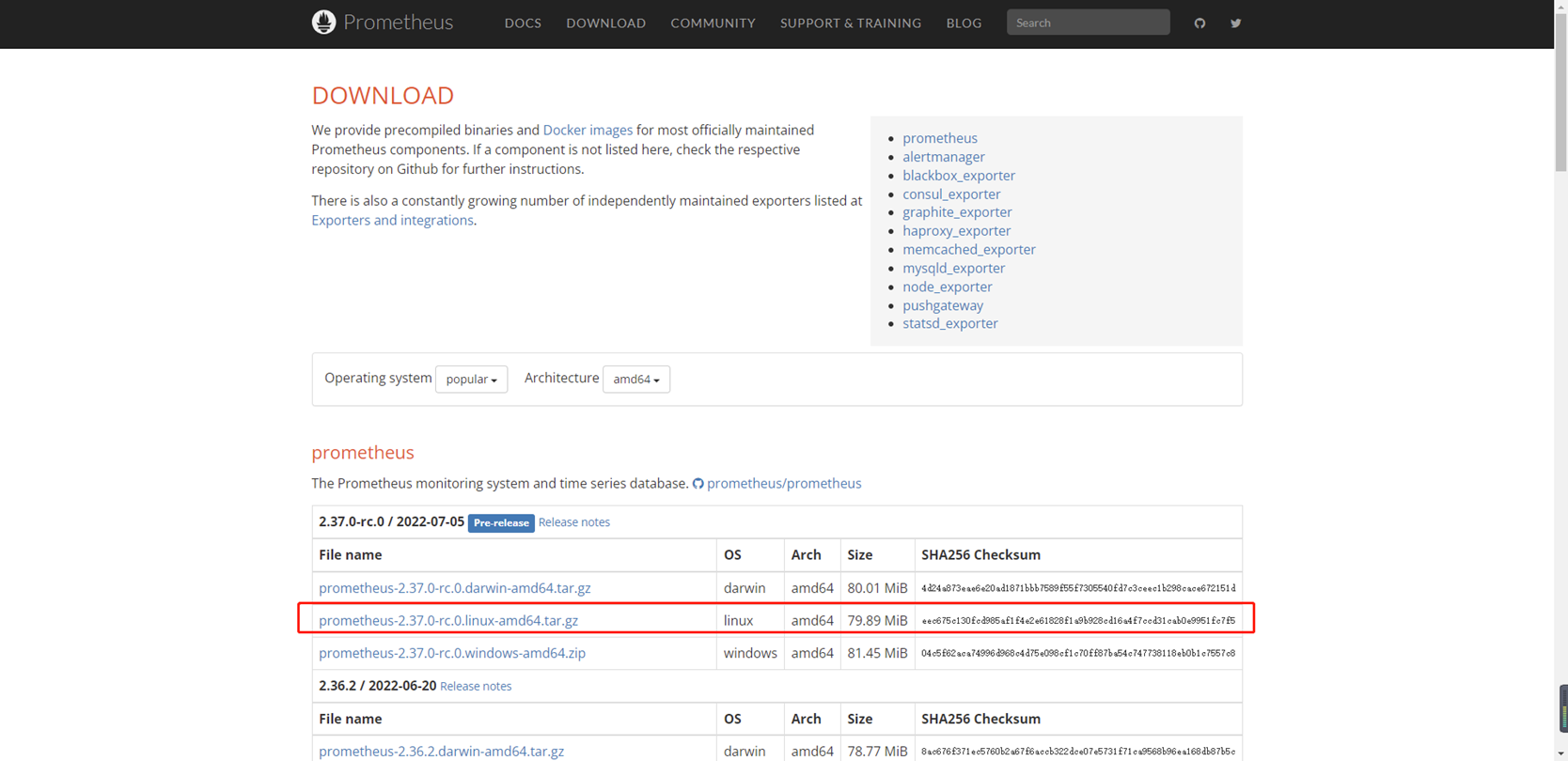Click the GitHub icon beside prometheus/prometheus
Viewport: 1568px width, 761px height.
click(x=698, y=484)
